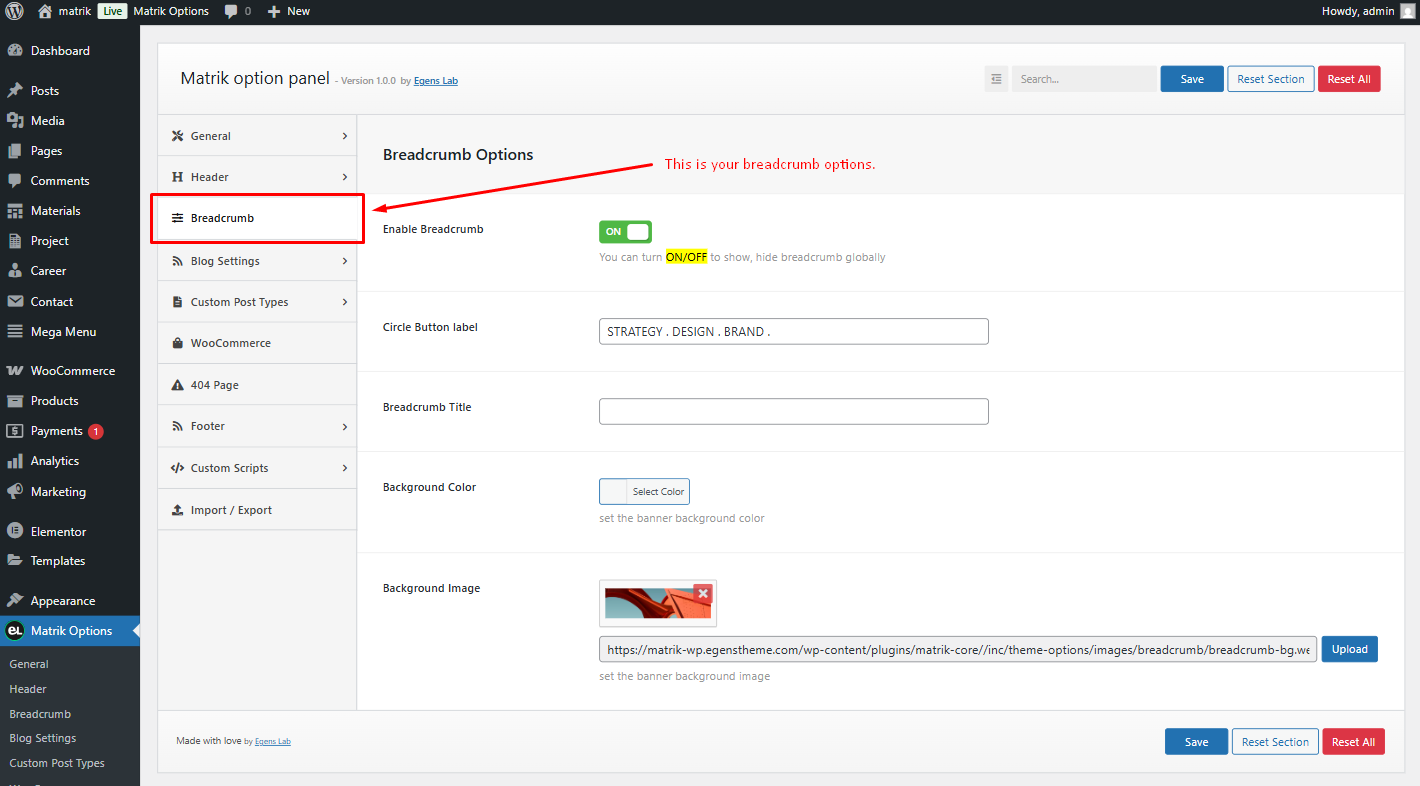Open the Egens Lab link in header
Screen dimensions: 1420x786
coord(436,81)
